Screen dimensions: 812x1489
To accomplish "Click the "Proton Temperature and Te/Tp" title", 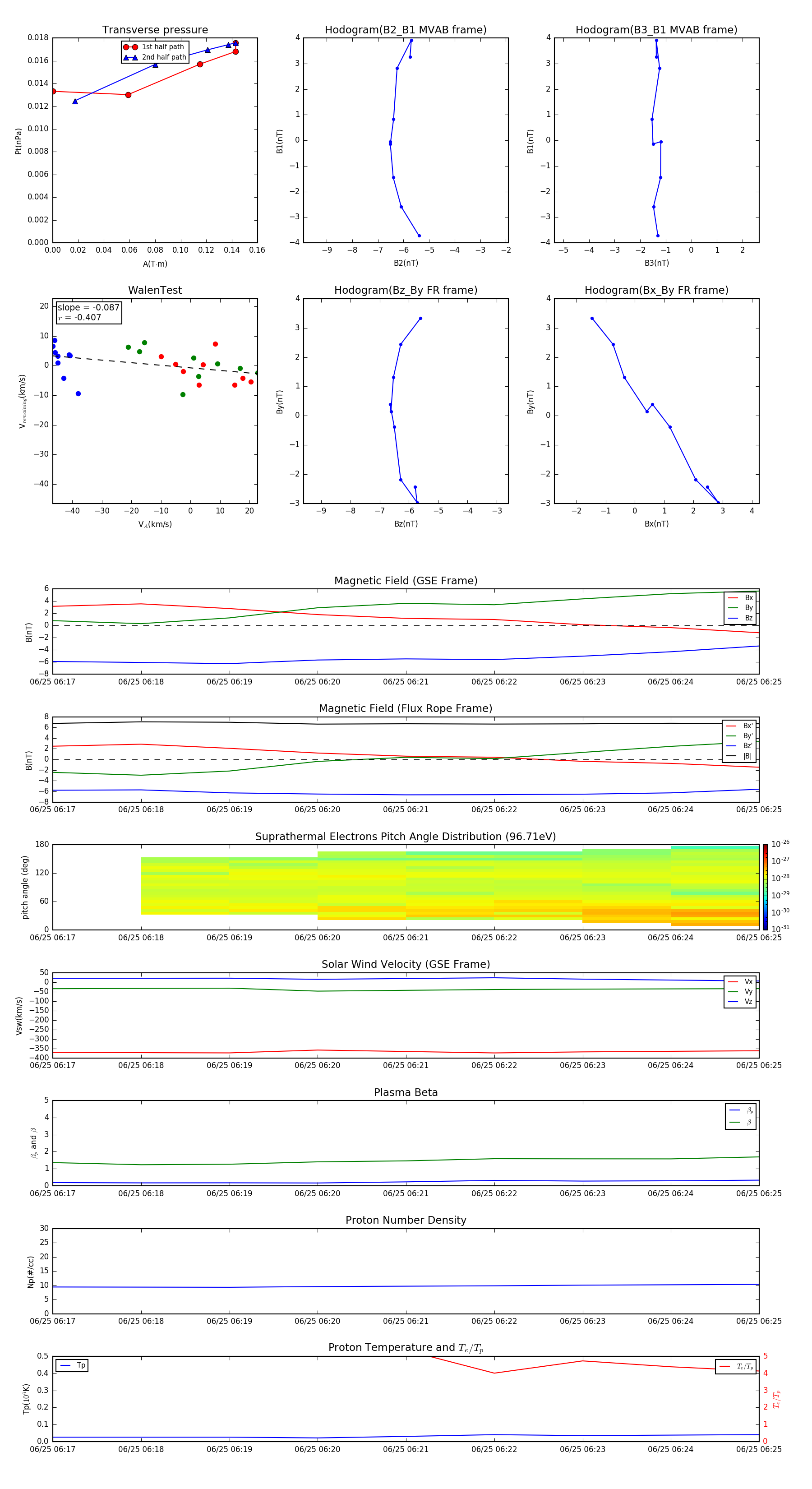I will coord(406,1347).
